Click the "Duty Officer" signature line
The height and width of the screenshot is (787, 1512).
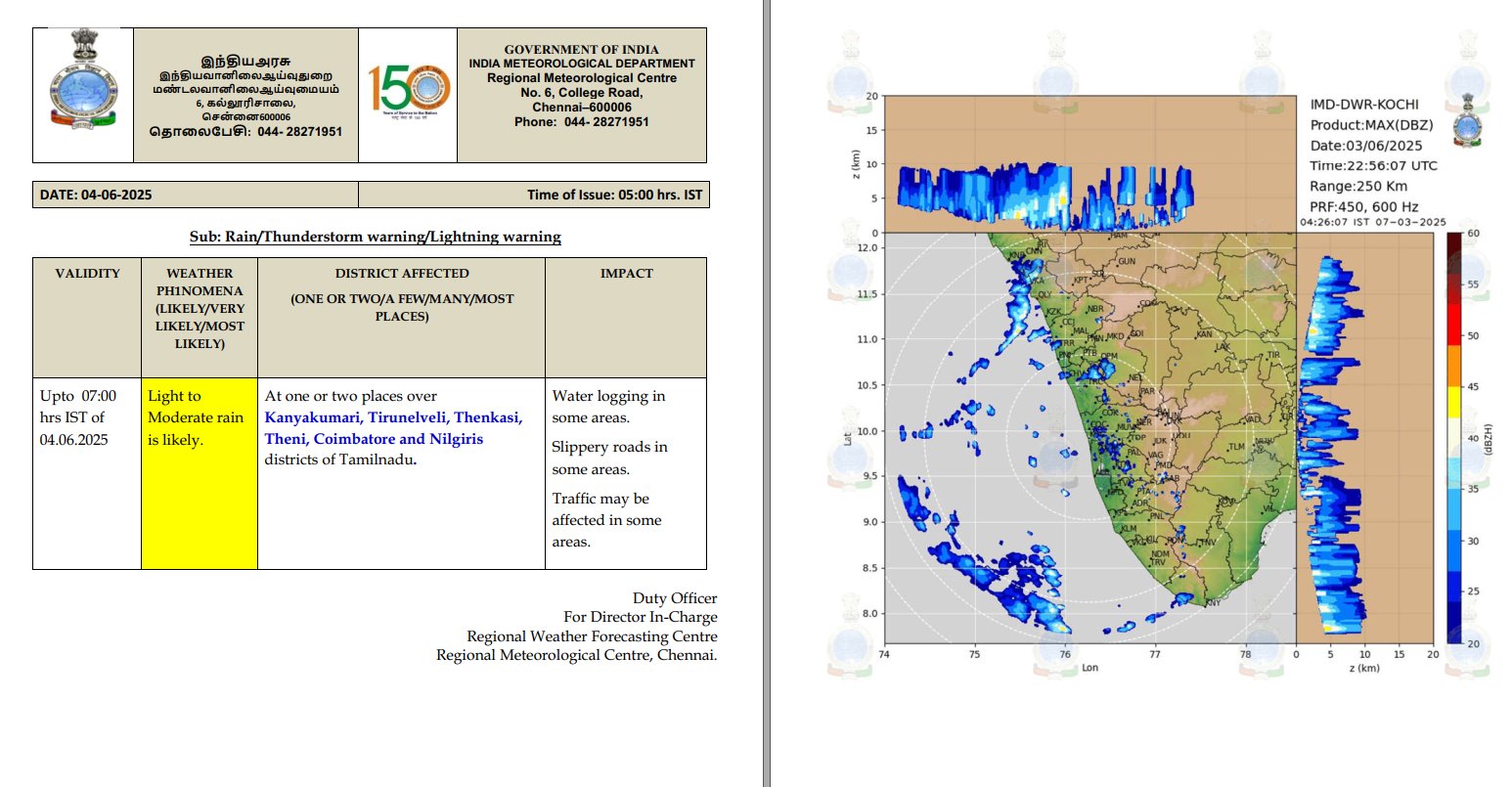674,598
